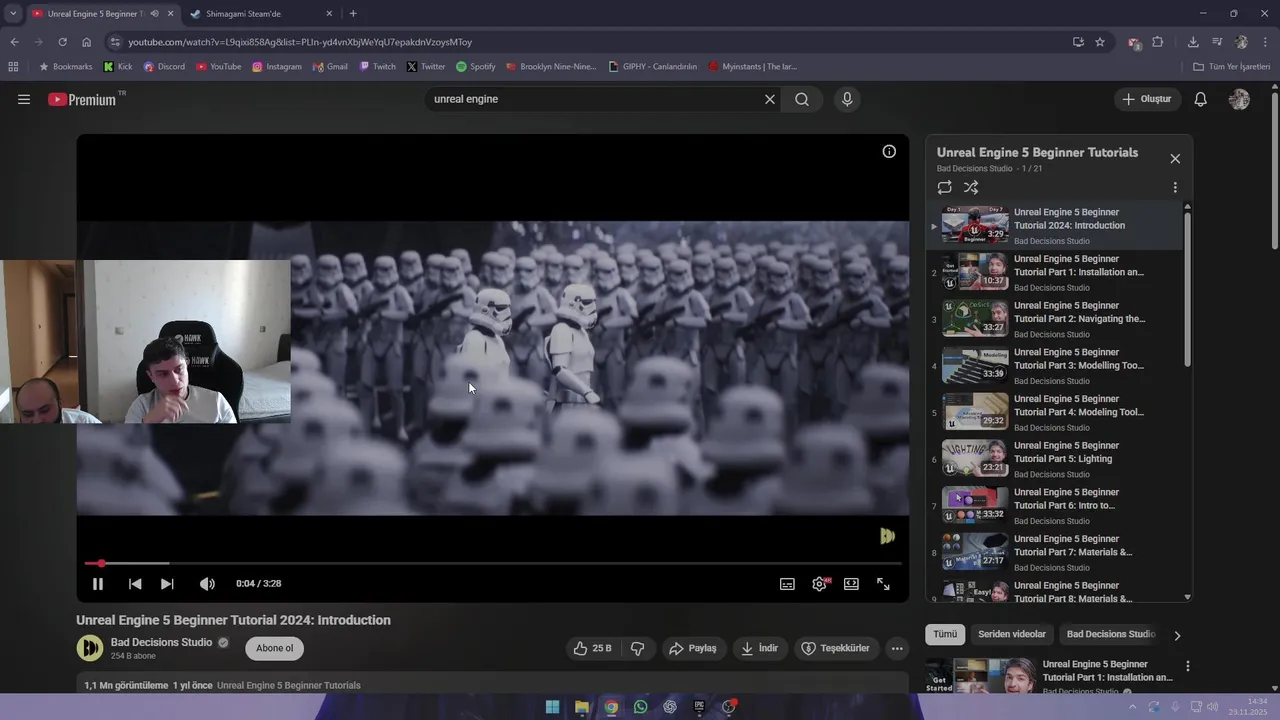Toggle subtitles on the player
1280x720 pixels.
pyautogui.click(x=787, y=584)
